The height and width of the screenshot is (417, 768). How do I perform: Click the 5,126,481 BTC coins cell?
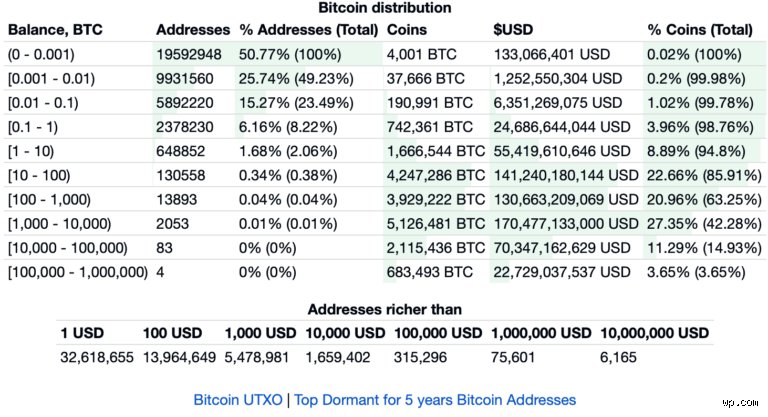pos(435,224)
